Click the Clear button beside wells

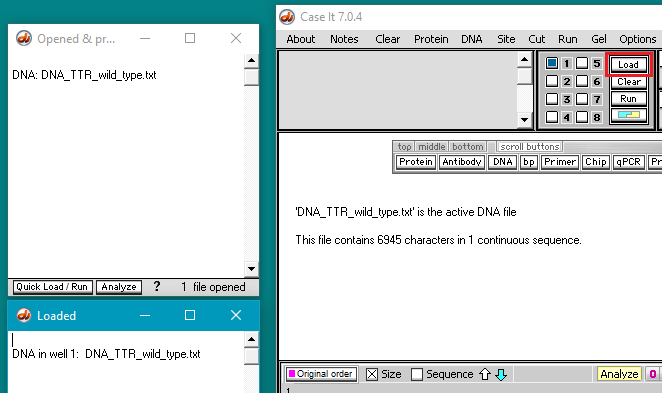tap(629, 81)
